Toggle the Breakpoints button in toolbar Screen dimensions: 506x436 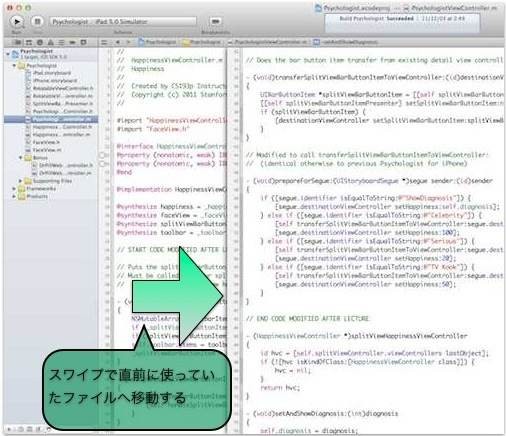[215, 22]
